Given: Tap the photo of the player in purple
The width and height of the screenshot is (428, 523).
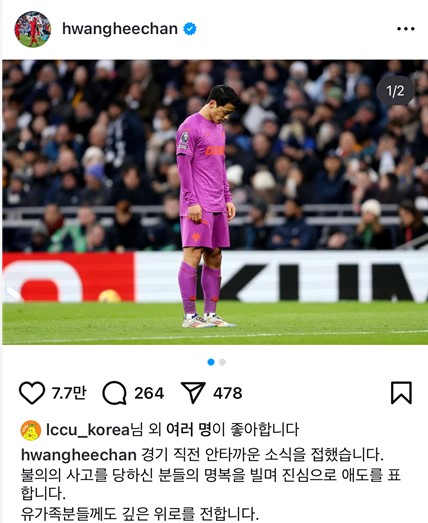Looking at the screenshot, I should [x=215, y=202].
